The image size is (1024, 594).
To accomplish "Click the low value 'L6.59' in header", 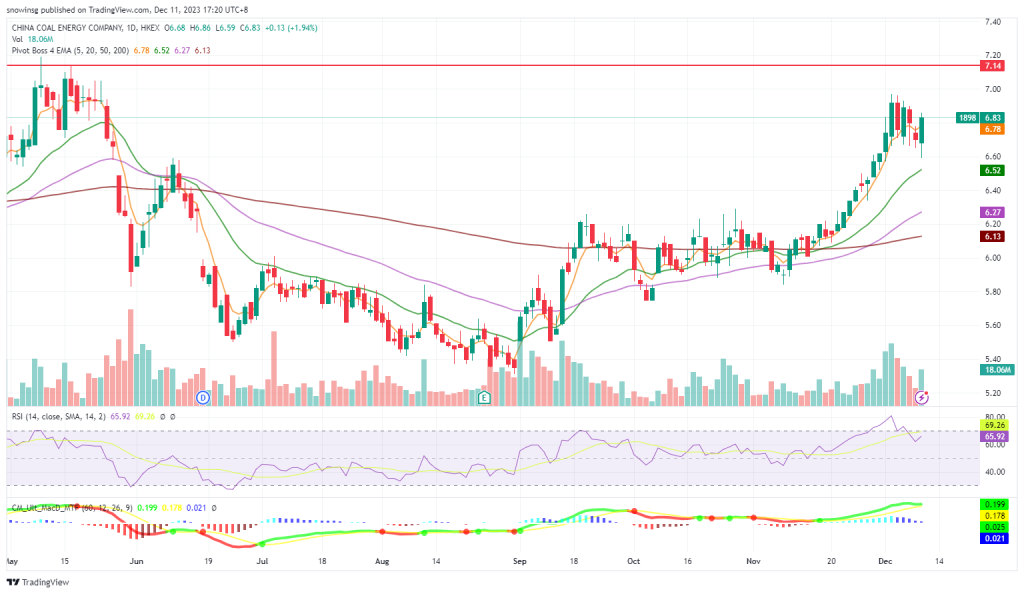I will tap(225, 28).
